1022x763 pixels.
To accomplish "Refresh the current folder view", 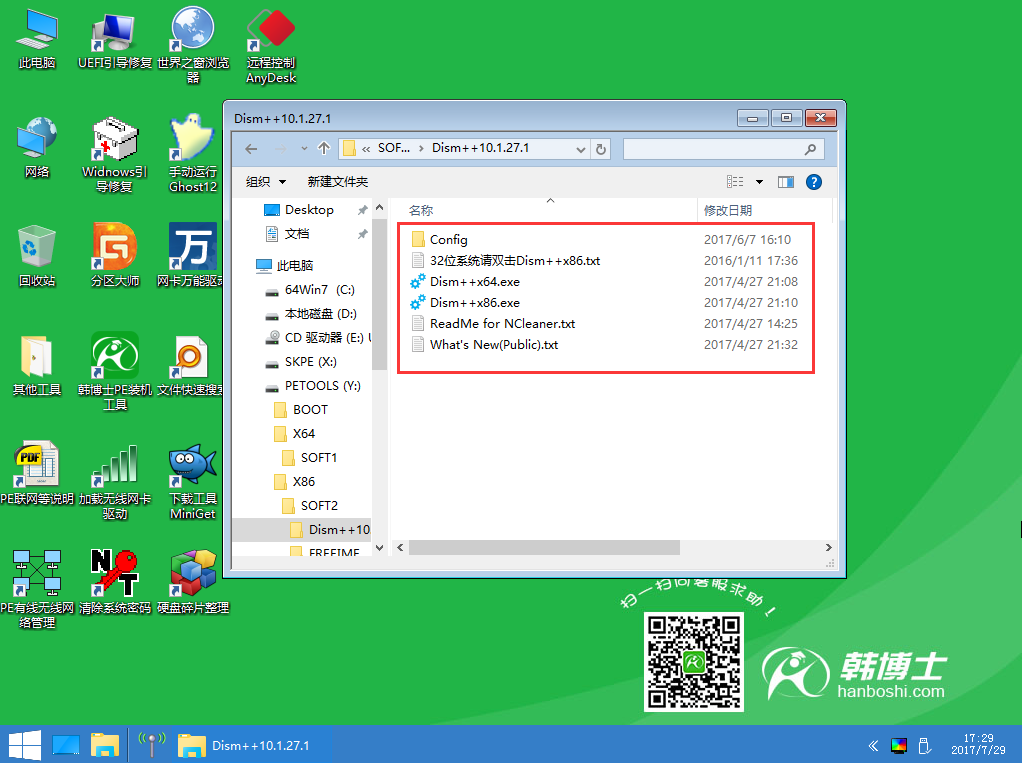I will (600, 149).
